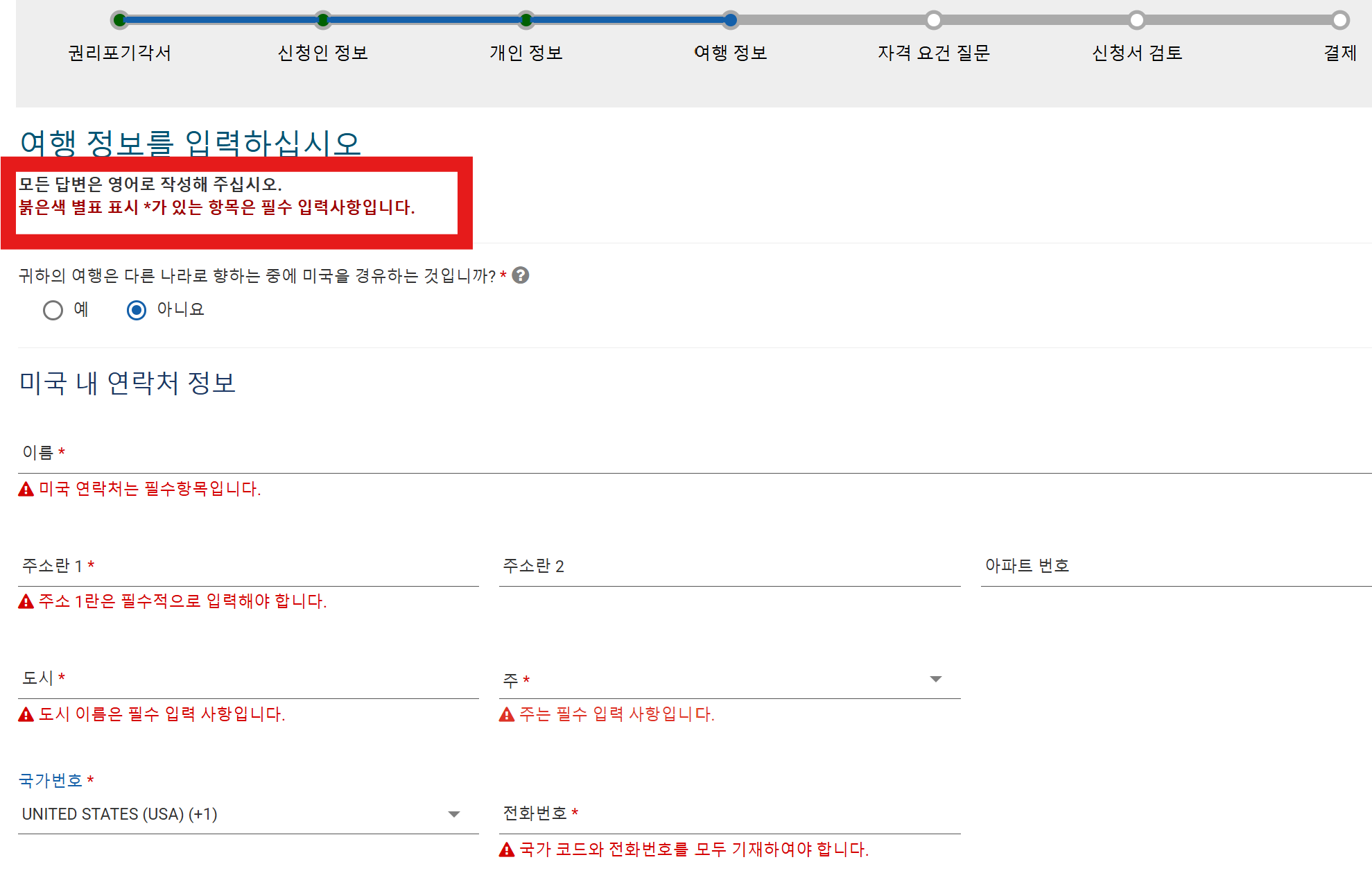The height and width of the screenshot is (871, 1372).
Task: Click the warning icon next to 미국 연락처 error
Action: point(26,490)
